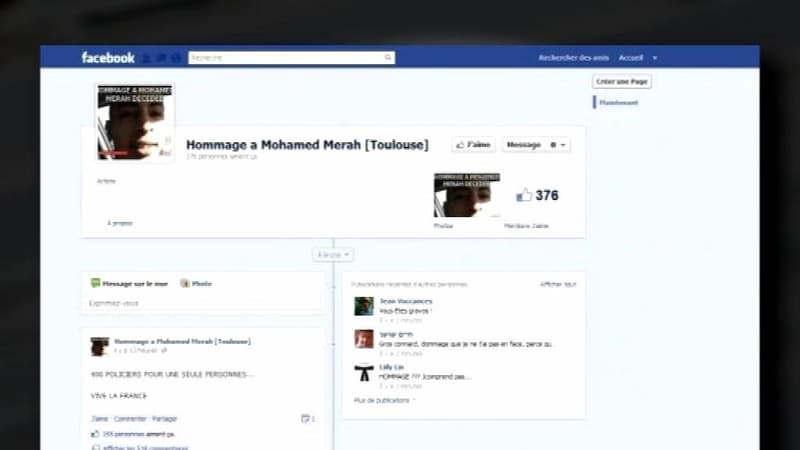
Task: Open the page profile picture
Action: [x=135, y=122]
